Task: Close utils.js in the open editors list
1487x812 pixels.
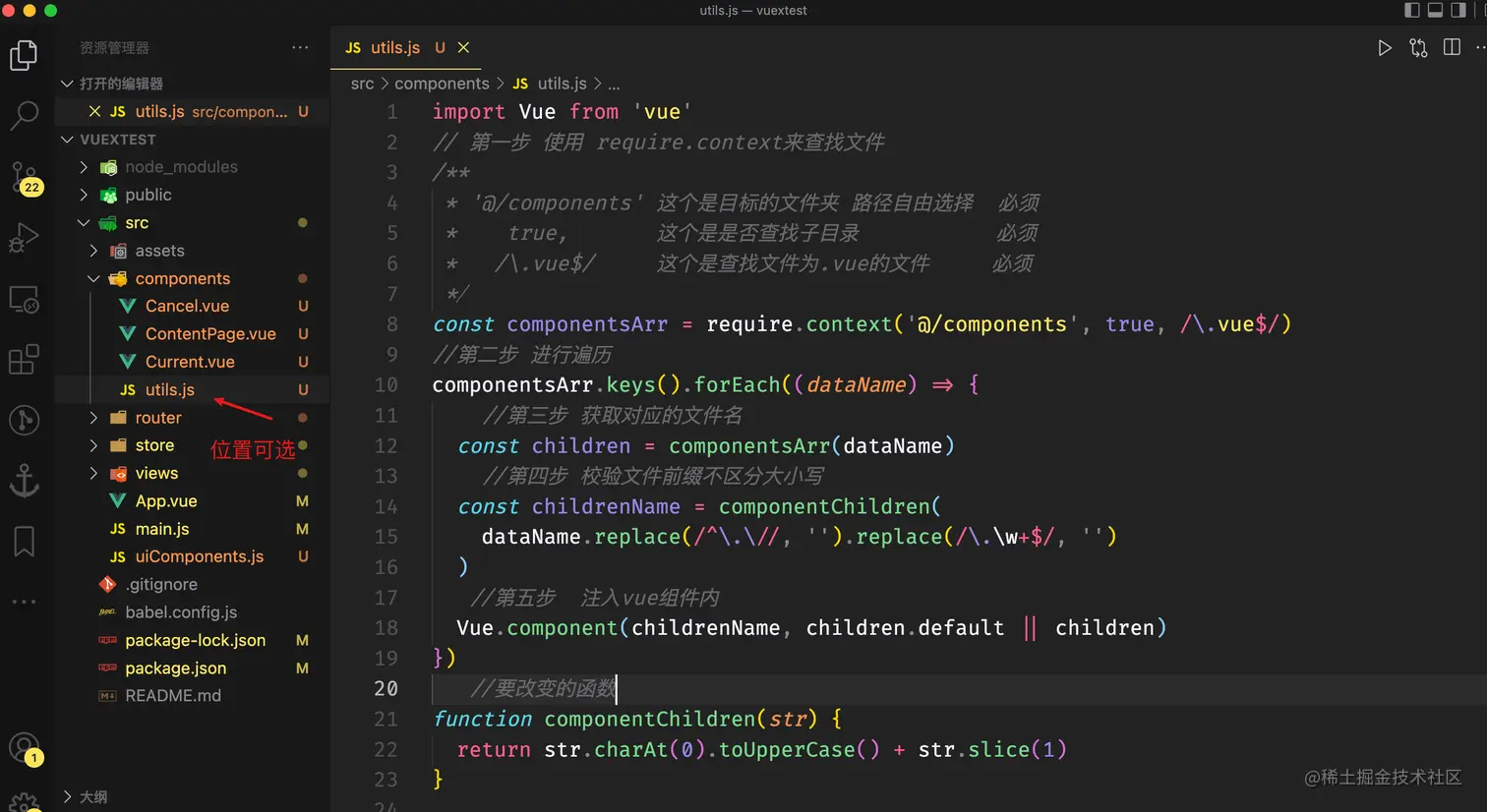Action: [94, 112]
